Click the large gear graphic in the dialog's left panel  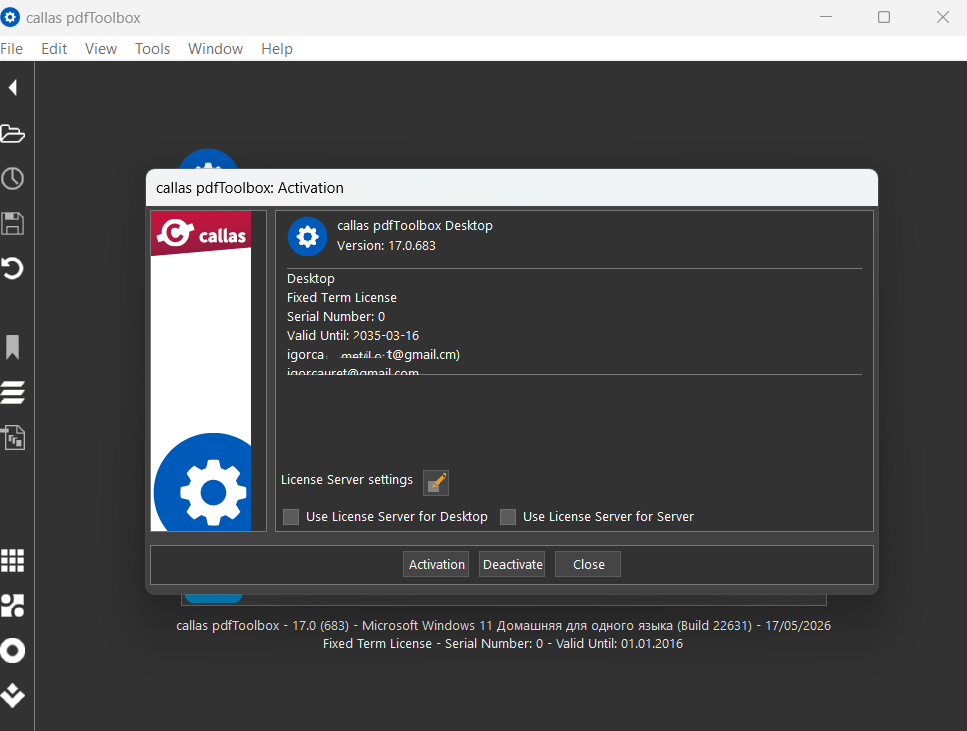[x=204, y=482]
